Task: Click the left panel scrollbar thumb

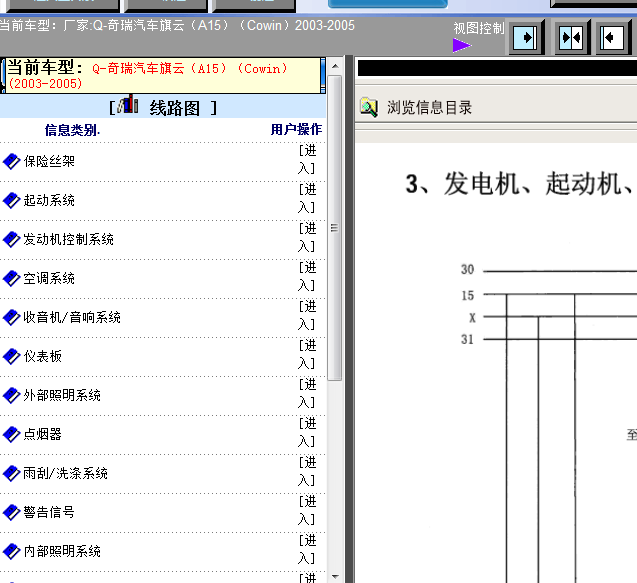Action: point(335,228)
